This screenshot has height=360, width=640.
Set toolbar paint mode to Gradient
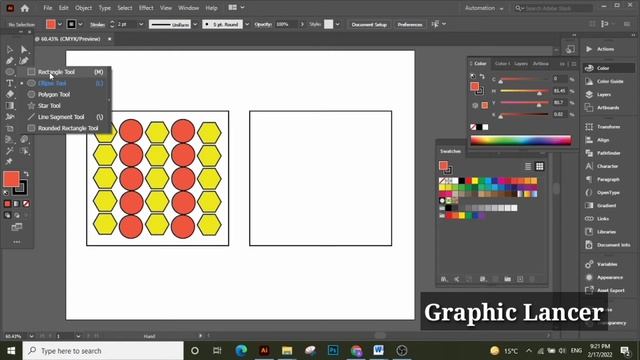[x=17, y=204]
